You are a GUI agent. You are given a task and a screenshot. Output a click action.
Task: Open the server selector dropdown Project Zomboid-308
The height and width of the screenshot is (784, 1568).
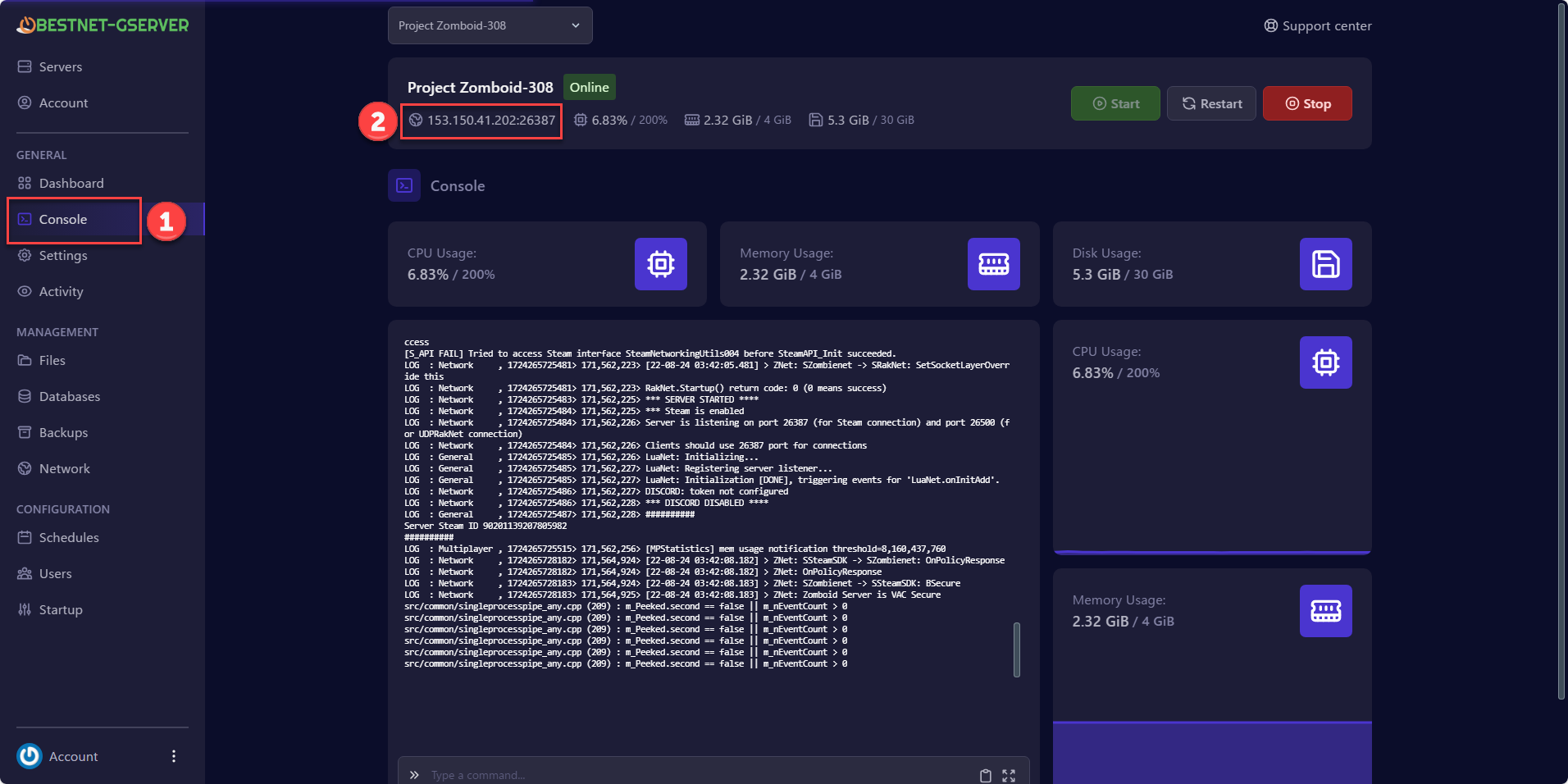490,25
